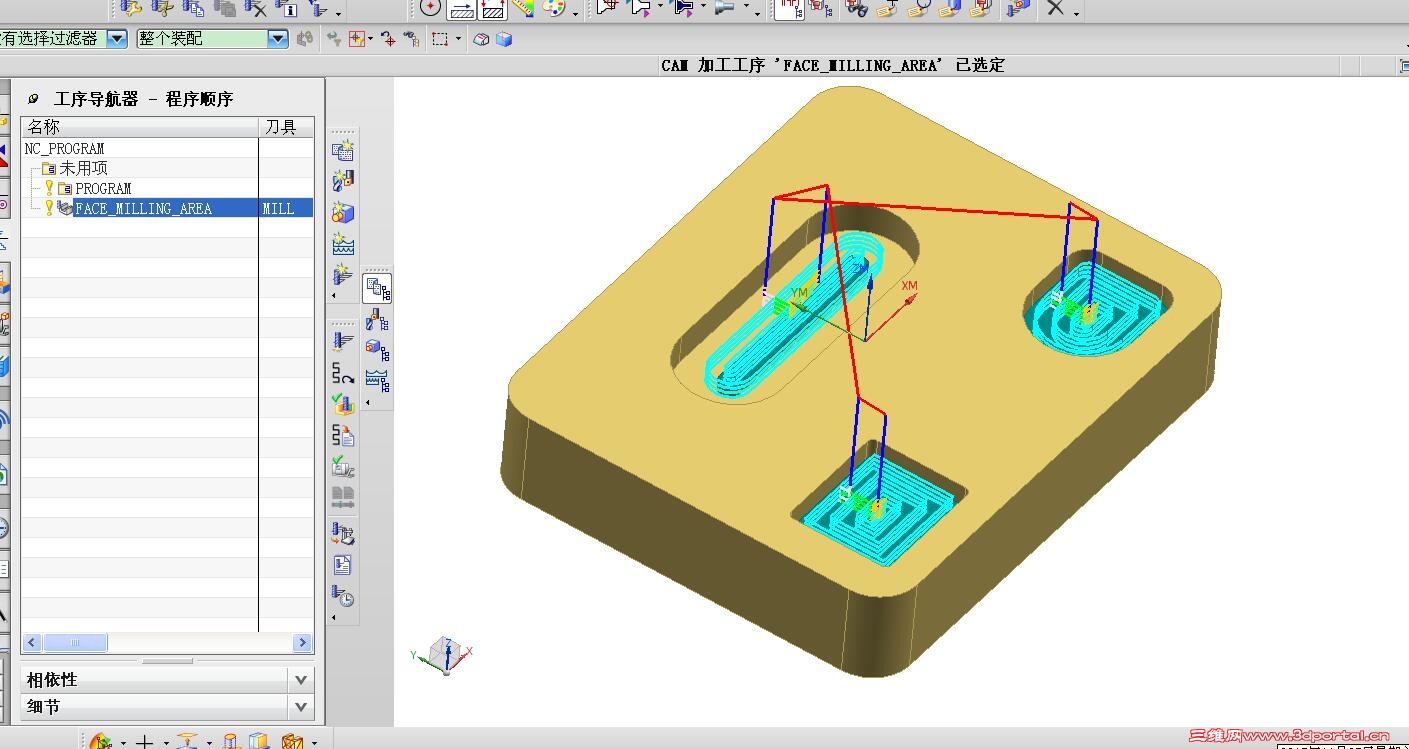Screen dimensions: 1409x749
Task: Collapse the operations toolbar with its bottom arrow
Action: pyautogui.click(x=334, y=618)
